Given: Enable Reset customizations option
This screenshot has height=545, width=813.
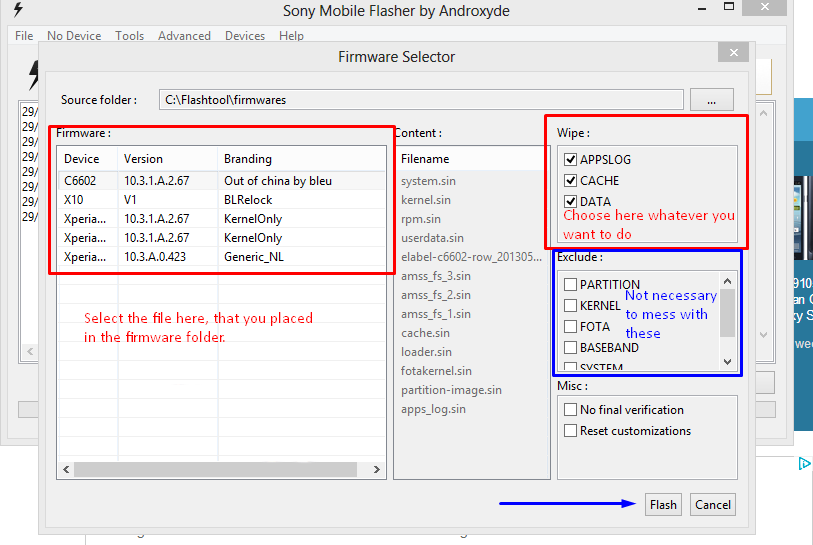Looking at the screenshot, I should (x=570, y=430).
